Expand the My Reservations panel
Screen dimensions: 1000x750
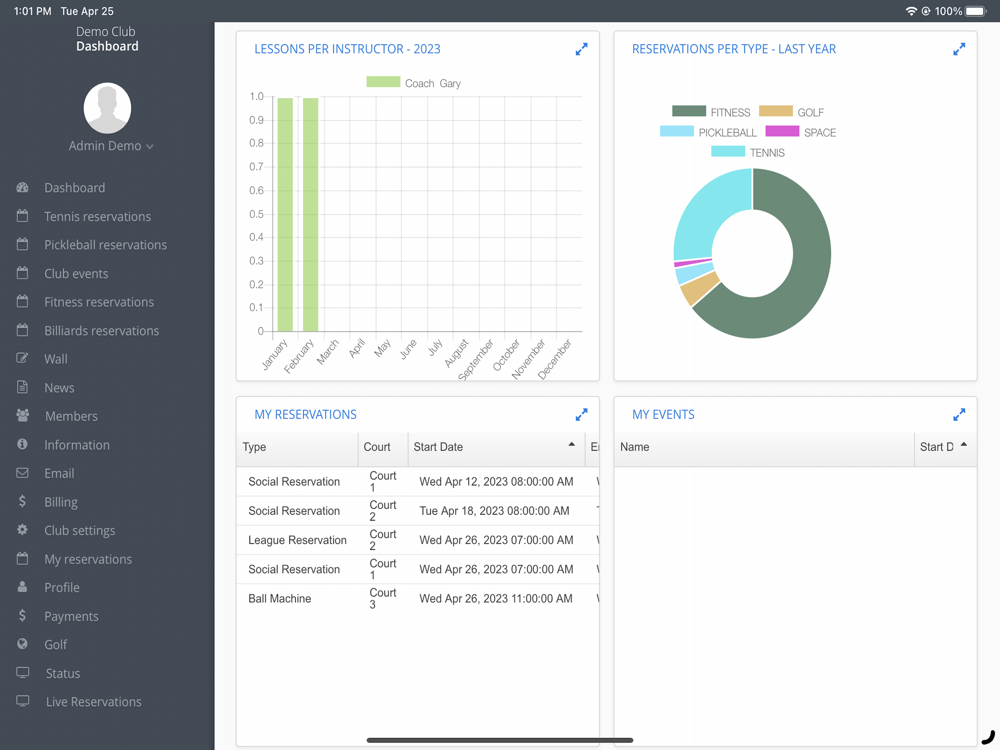(581, 415)
